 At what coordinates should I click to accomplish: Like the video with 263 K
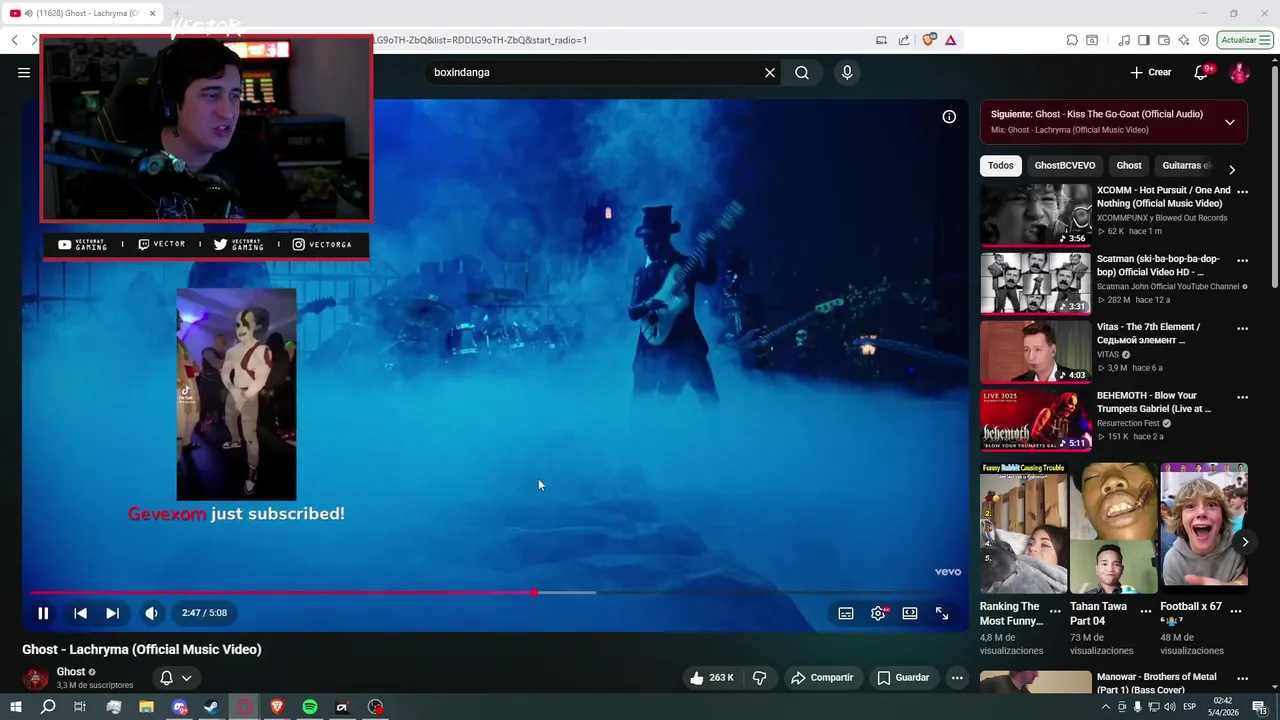pyautogui.click(x=712, y=678)
